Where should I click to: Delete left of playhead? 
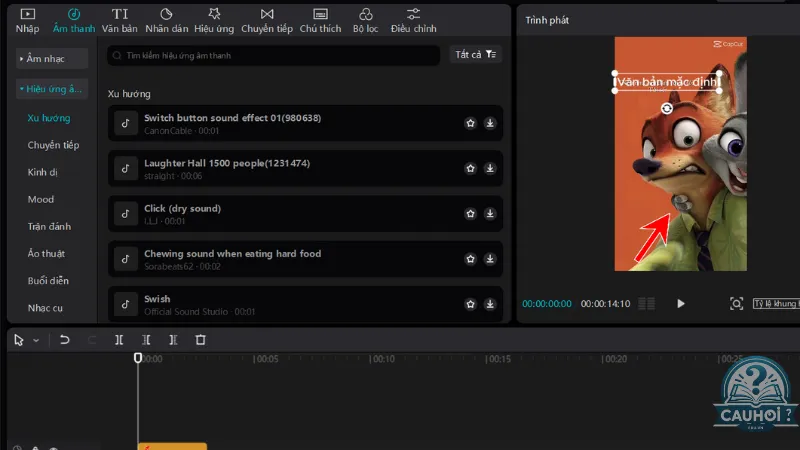tap(146, 340)
